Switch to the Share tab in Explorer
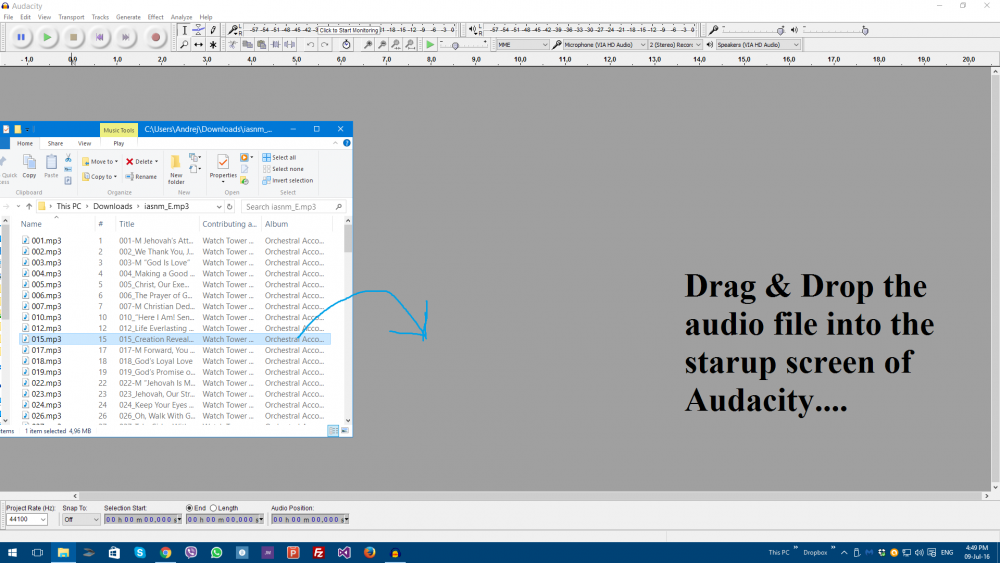 tap(55, 143)
